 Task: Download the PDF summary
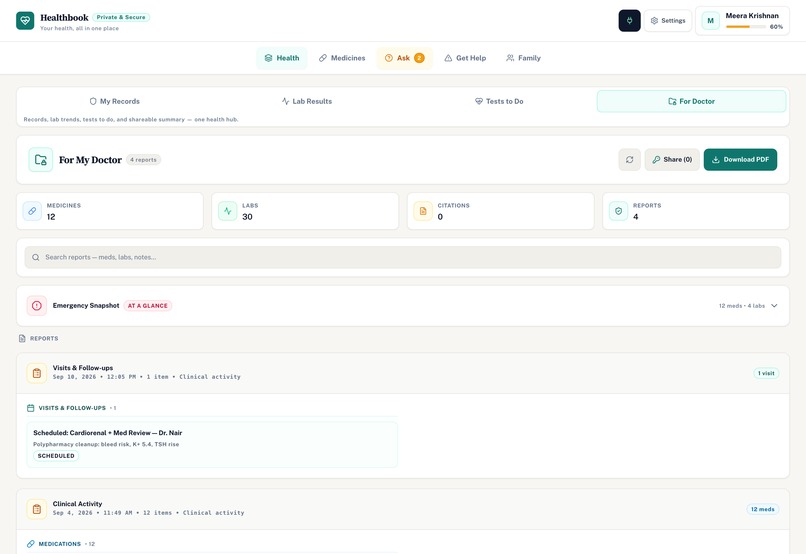click(740, 160)
